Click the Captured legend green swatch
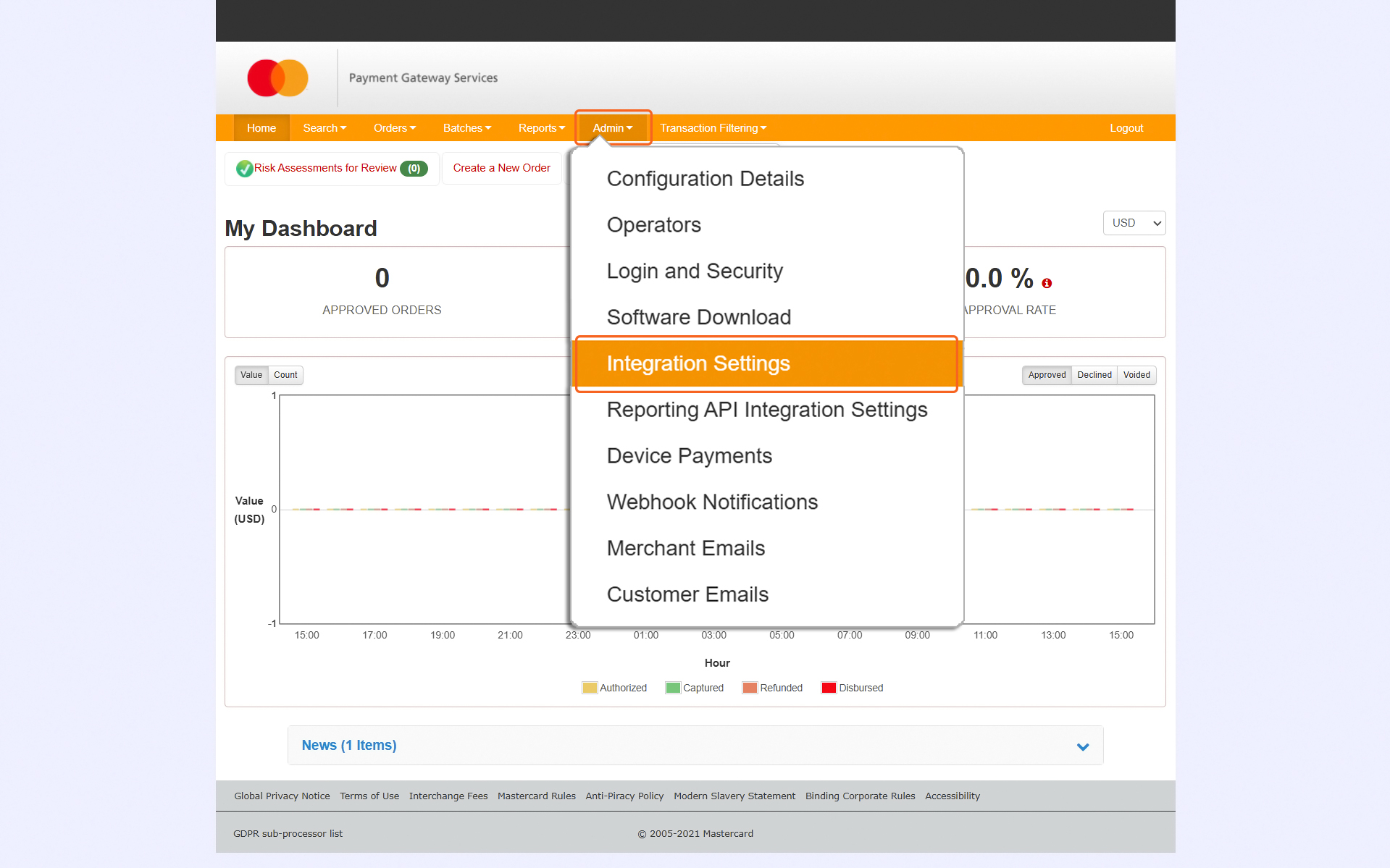The image size is (1390, 868). pos(673,688)
